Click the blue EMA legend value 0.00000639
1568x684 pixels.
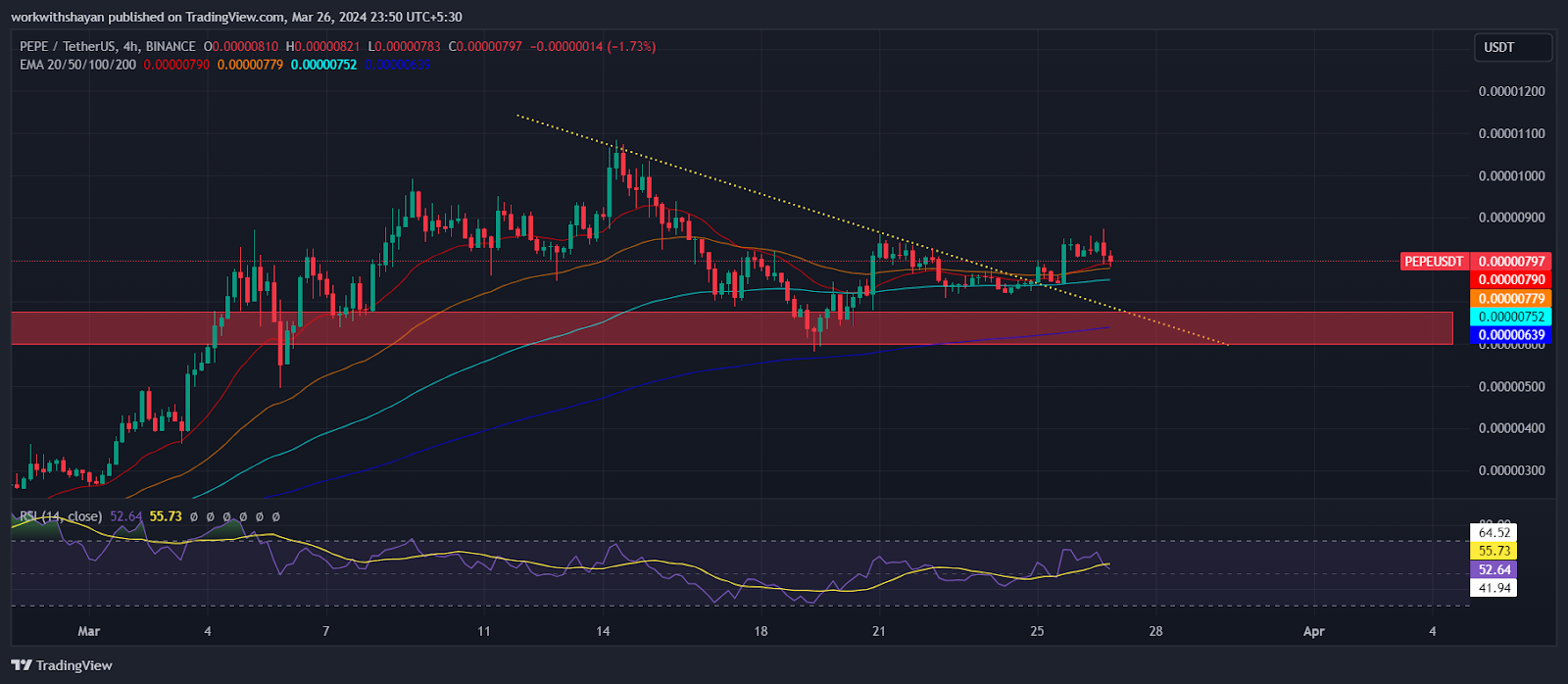tap(398, 65)
